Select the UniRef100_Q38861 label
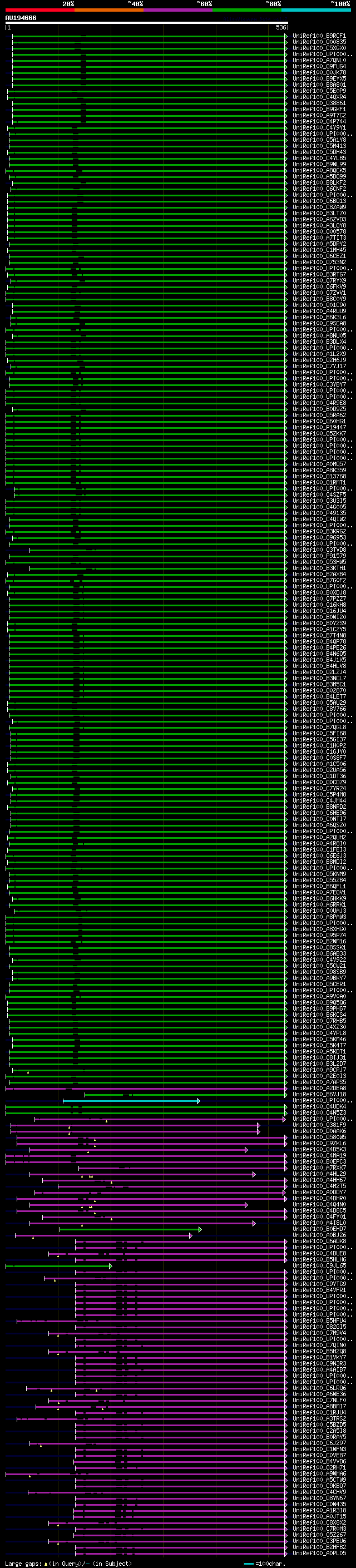Viewport: 356px width, 1568px height. 319,103
